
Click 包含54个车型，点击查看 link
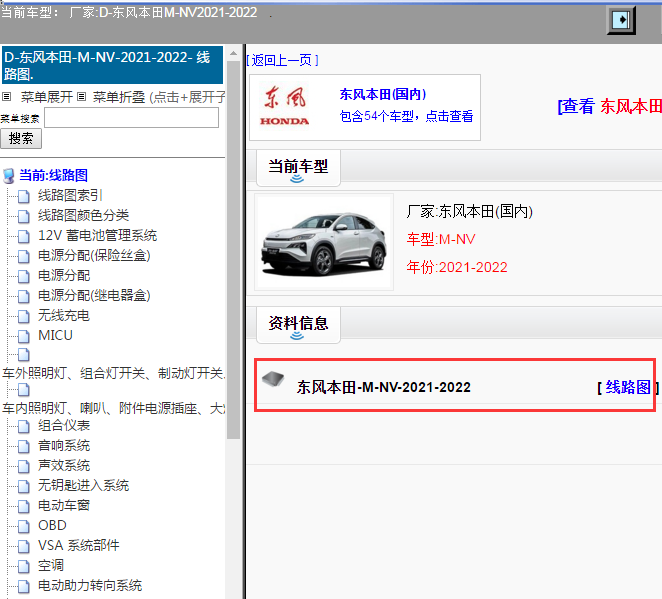pyautogui.click(x=406, y=116)
